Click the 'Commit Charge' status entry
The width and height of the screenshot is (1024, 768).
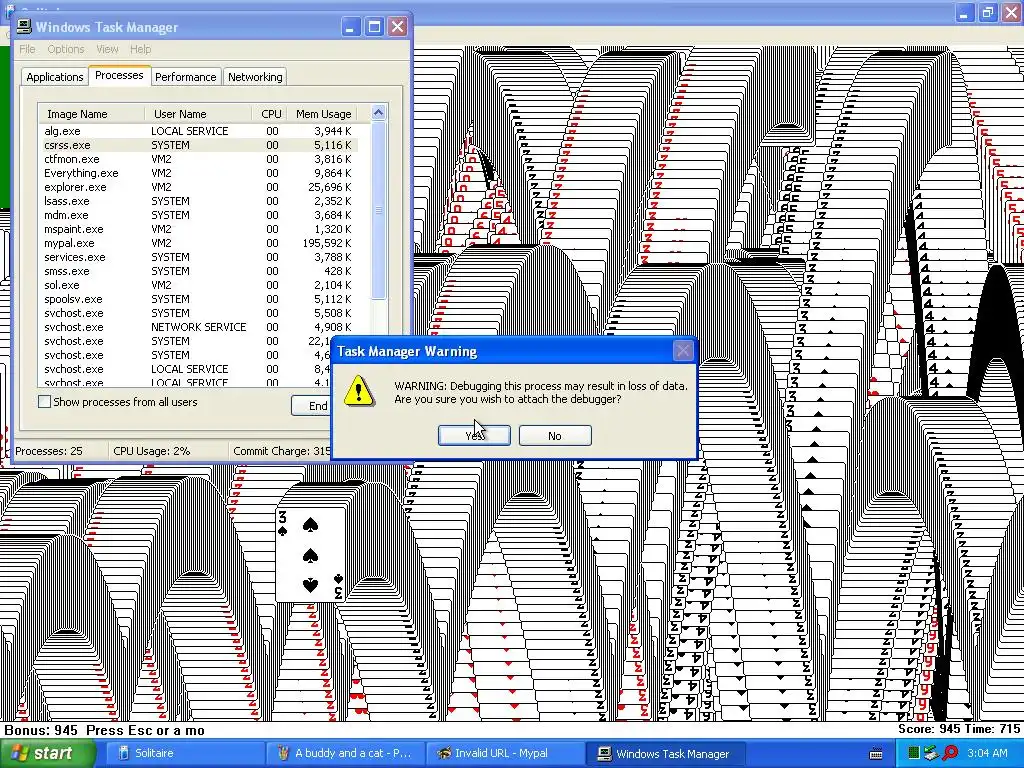tap(281, 451)
